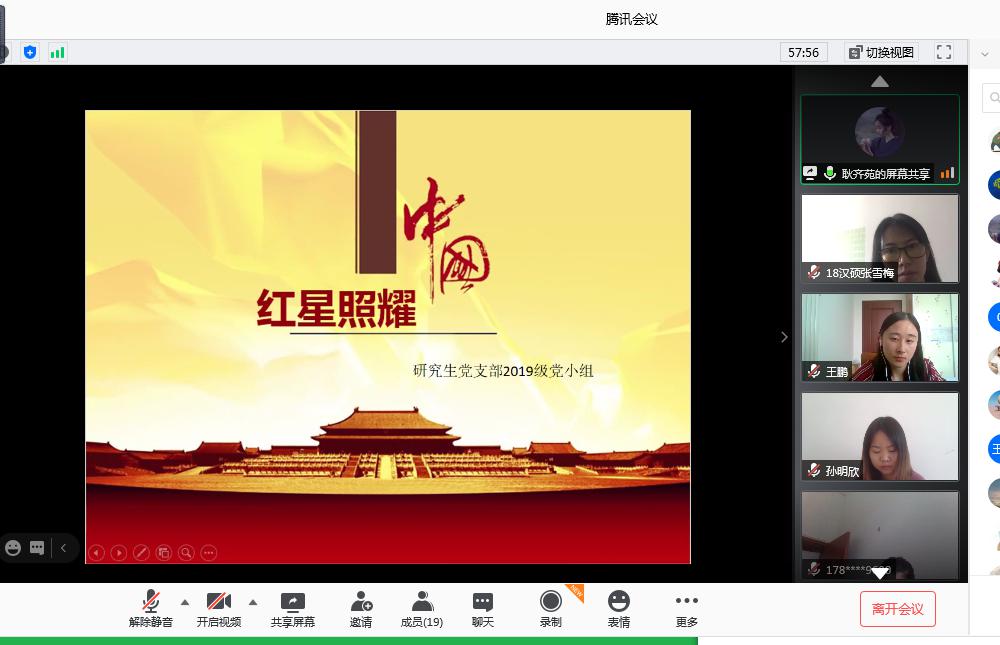Collapse the participant video sidebar chevron
Viewport: 1000px width, 645px height.
tap(784, 337)
